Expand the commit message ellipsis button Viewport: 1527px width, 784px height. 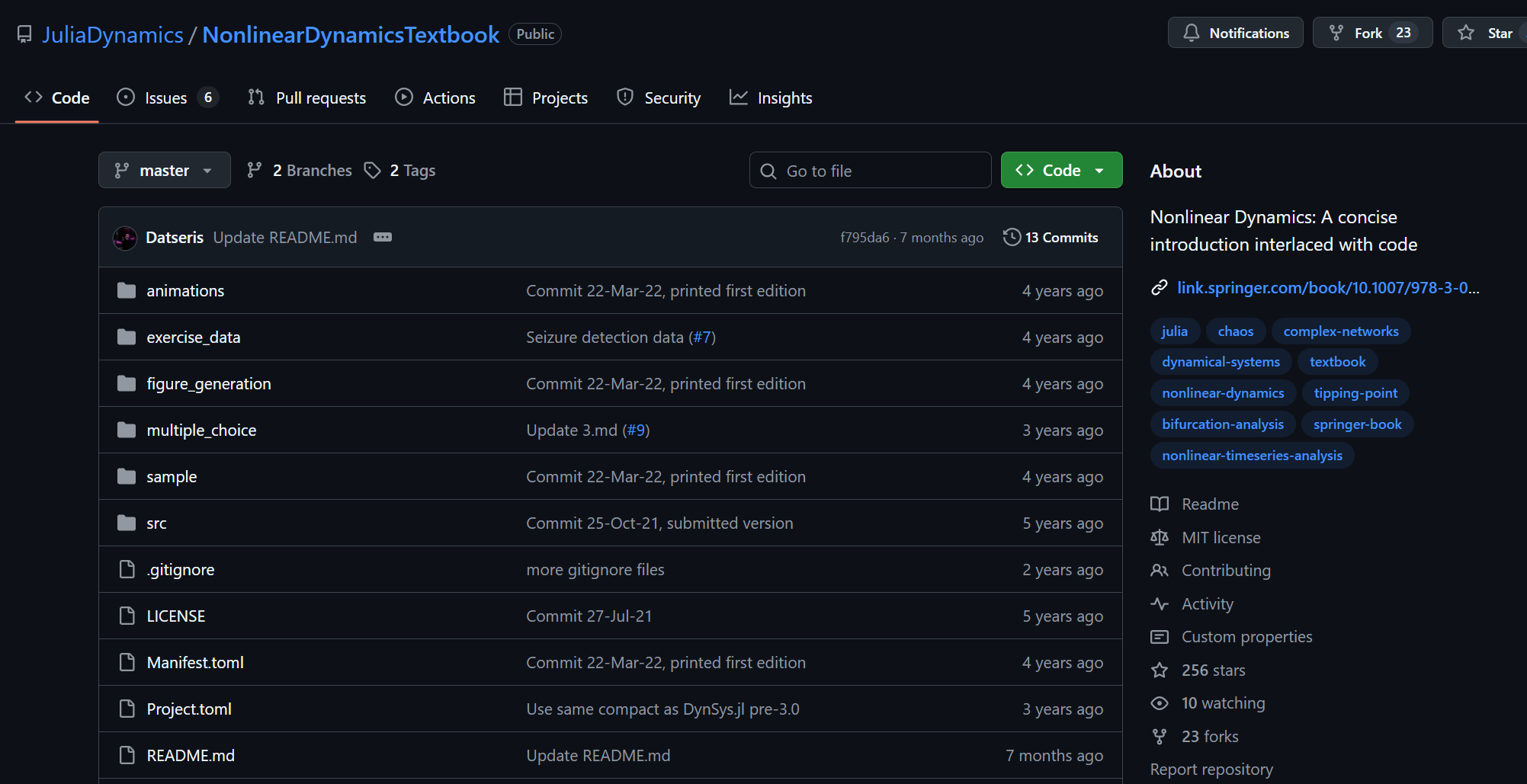383,238
